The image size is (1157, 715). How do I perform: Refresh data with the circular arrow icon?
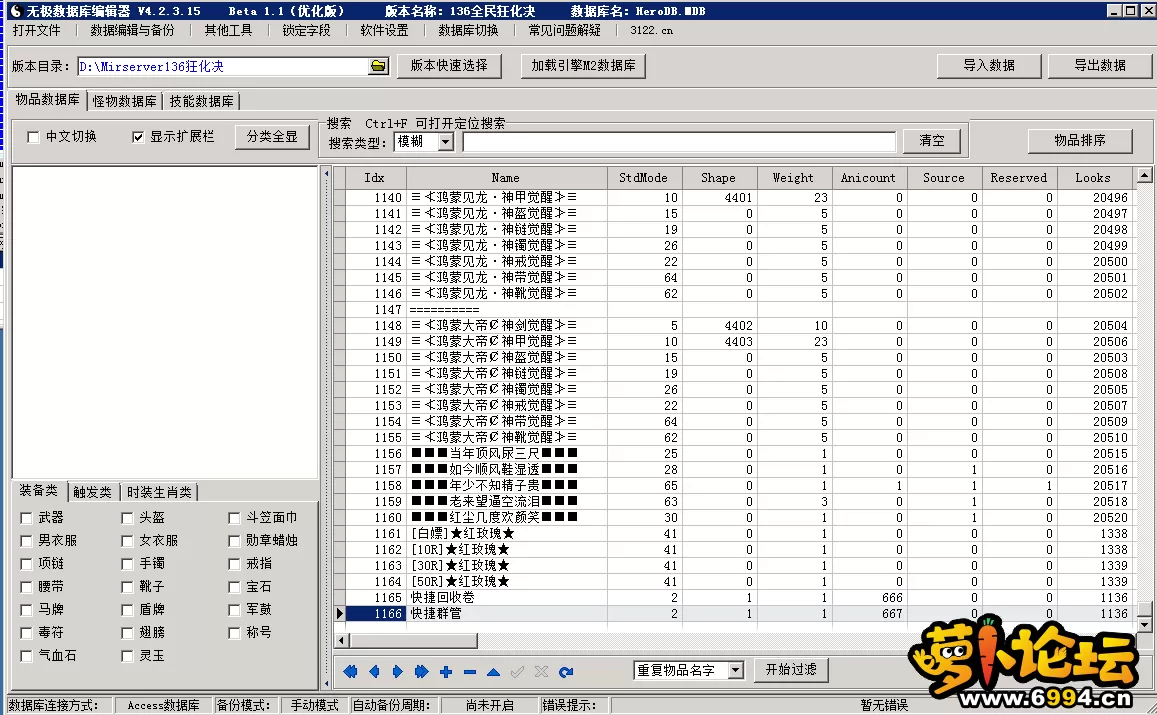[x=566, y=671]
